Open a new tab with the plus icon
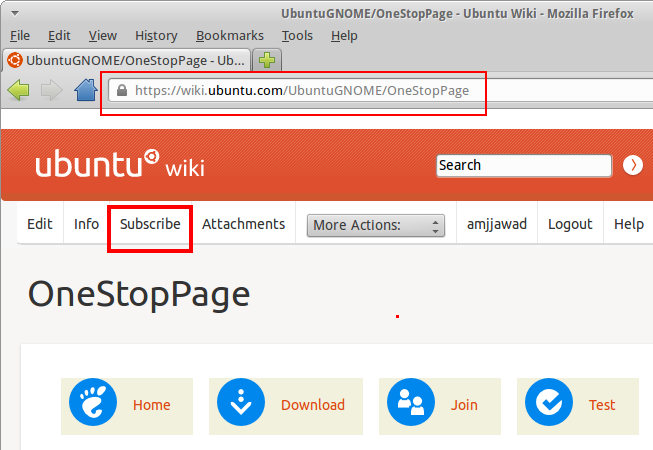 (x=267, y=60)
